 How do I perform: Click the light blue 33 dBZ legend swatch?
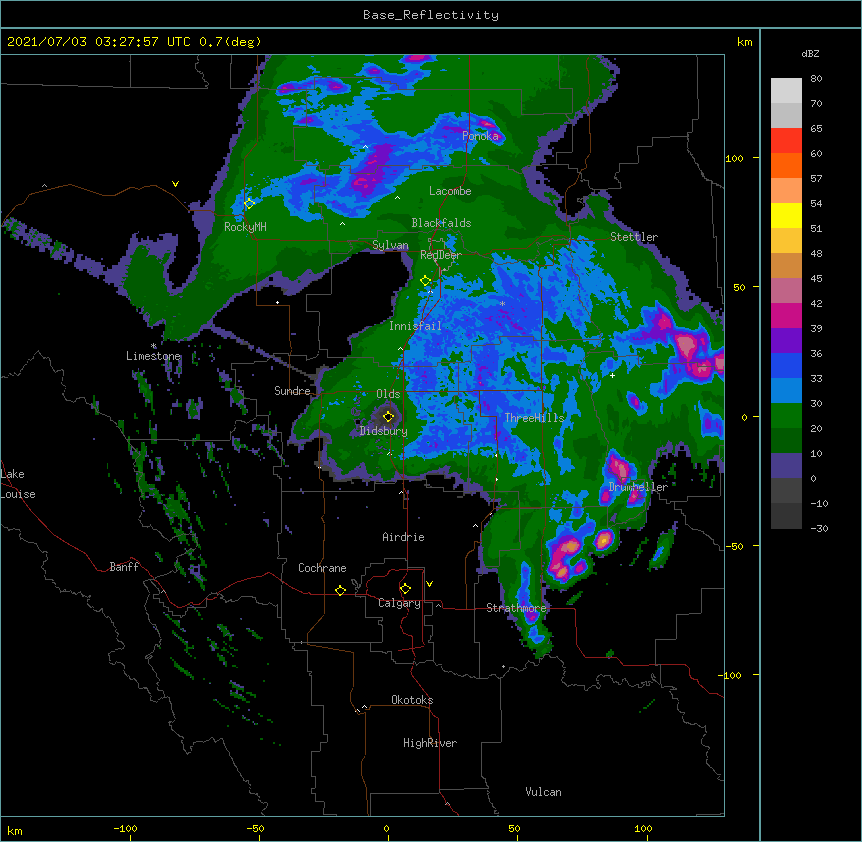click(786, 390)
